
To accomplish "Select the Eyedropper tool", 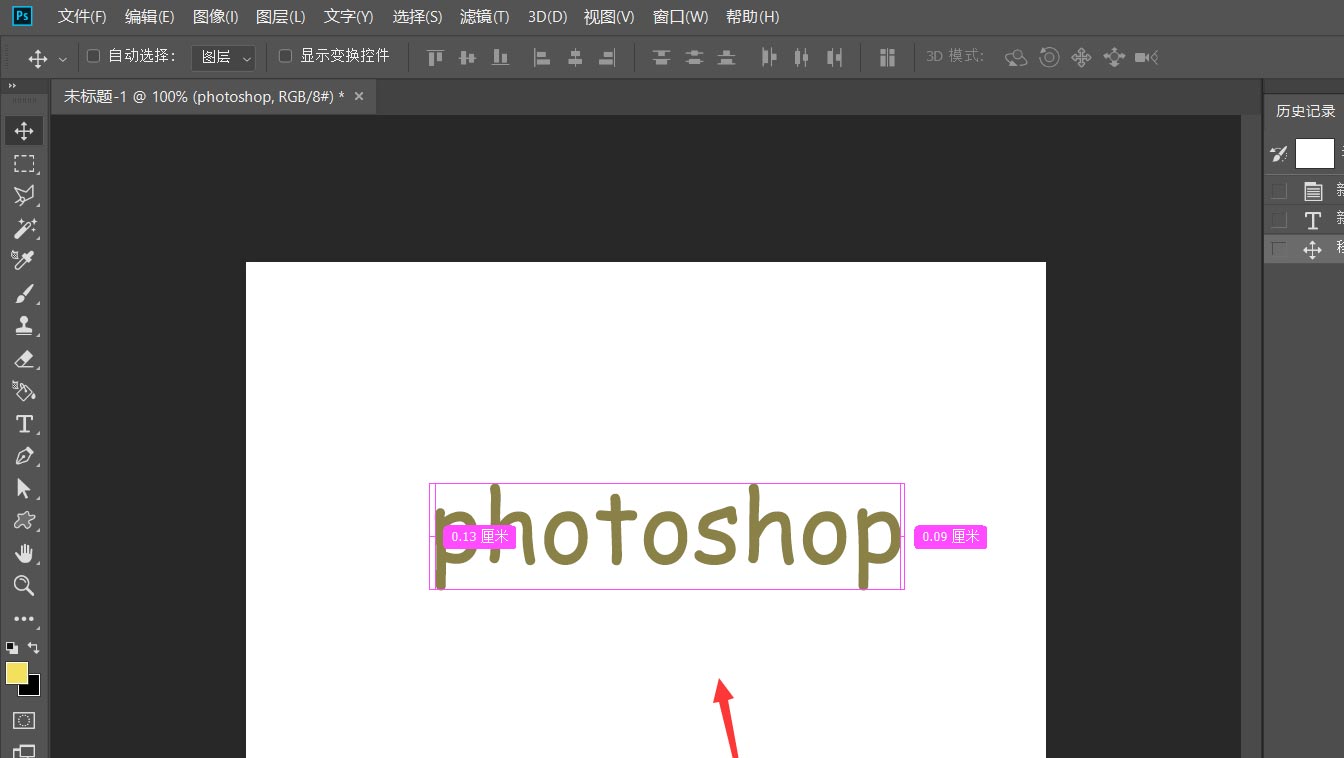I will pos(24,261).
